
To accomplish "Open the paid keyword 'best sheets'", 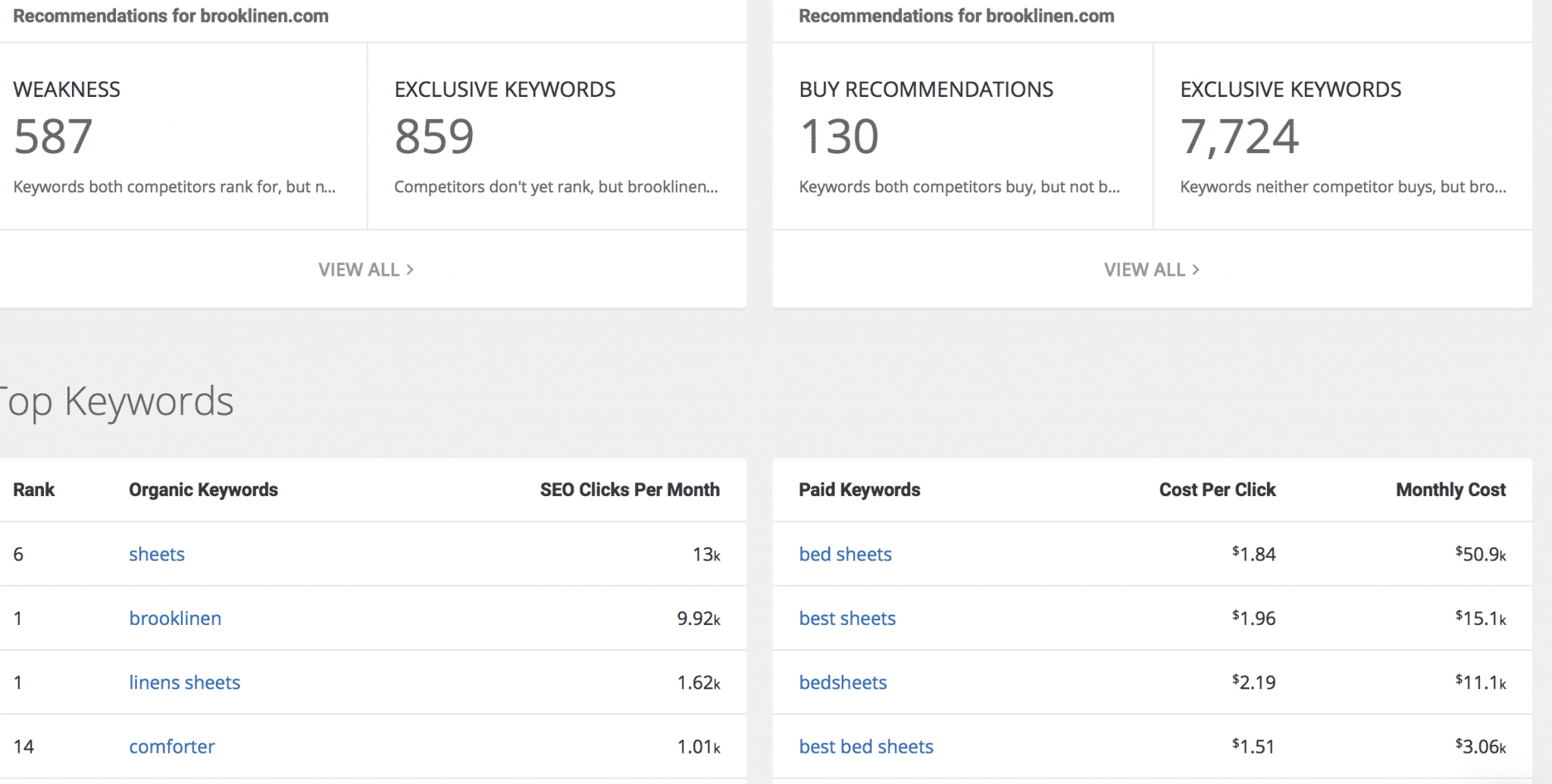I will coord(847,618).
